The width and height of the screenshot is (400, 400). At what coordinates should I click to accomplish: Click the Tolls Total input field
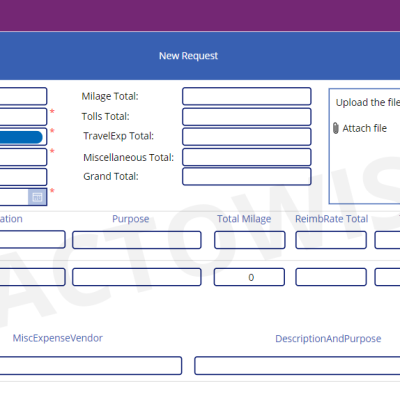coord(247,117)
